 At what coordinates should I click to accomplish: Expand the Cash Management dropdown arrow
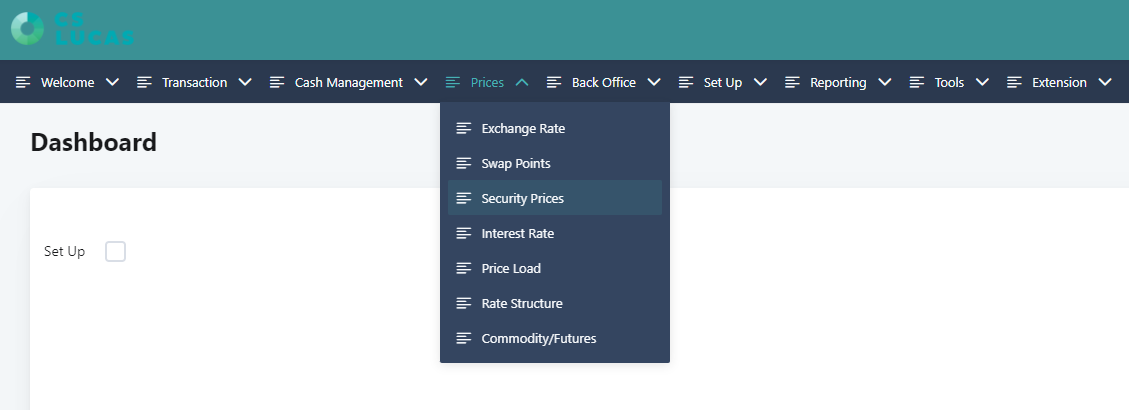click(x=420, y=82)
